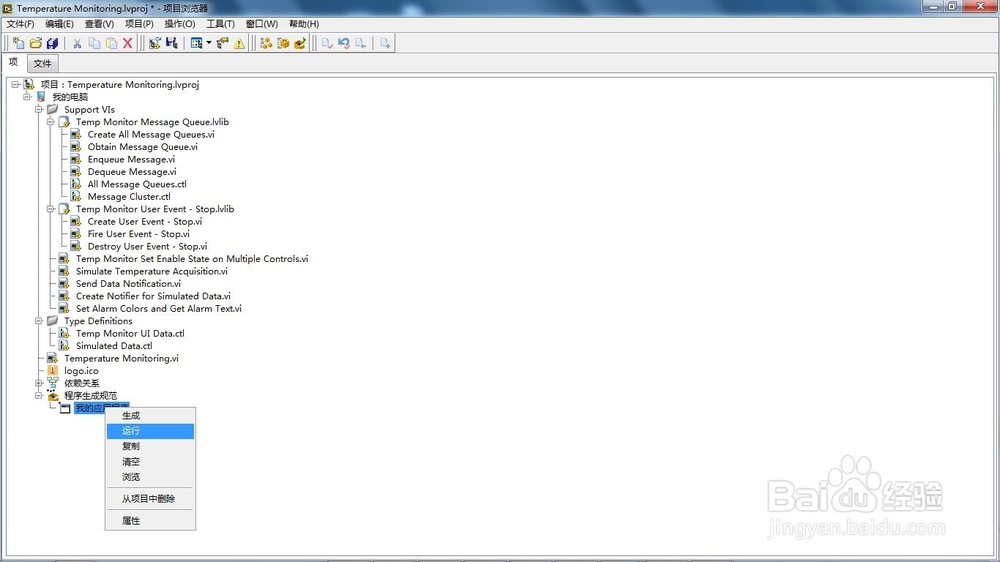
Task: Open the 窗口(W) menu
Action: point(261,24)
